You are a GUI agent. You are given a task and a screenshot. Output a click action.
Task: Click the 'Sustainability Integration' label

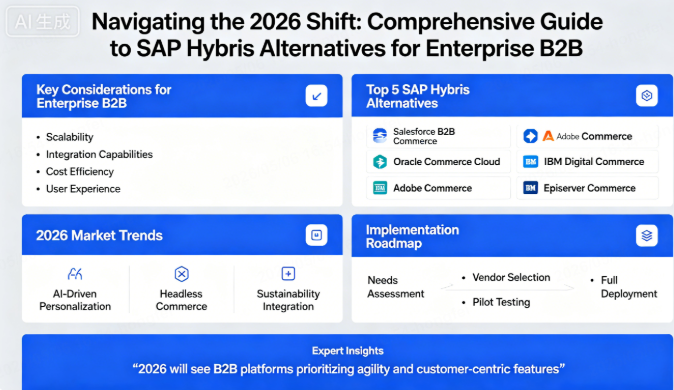click(x=288, y=300)
